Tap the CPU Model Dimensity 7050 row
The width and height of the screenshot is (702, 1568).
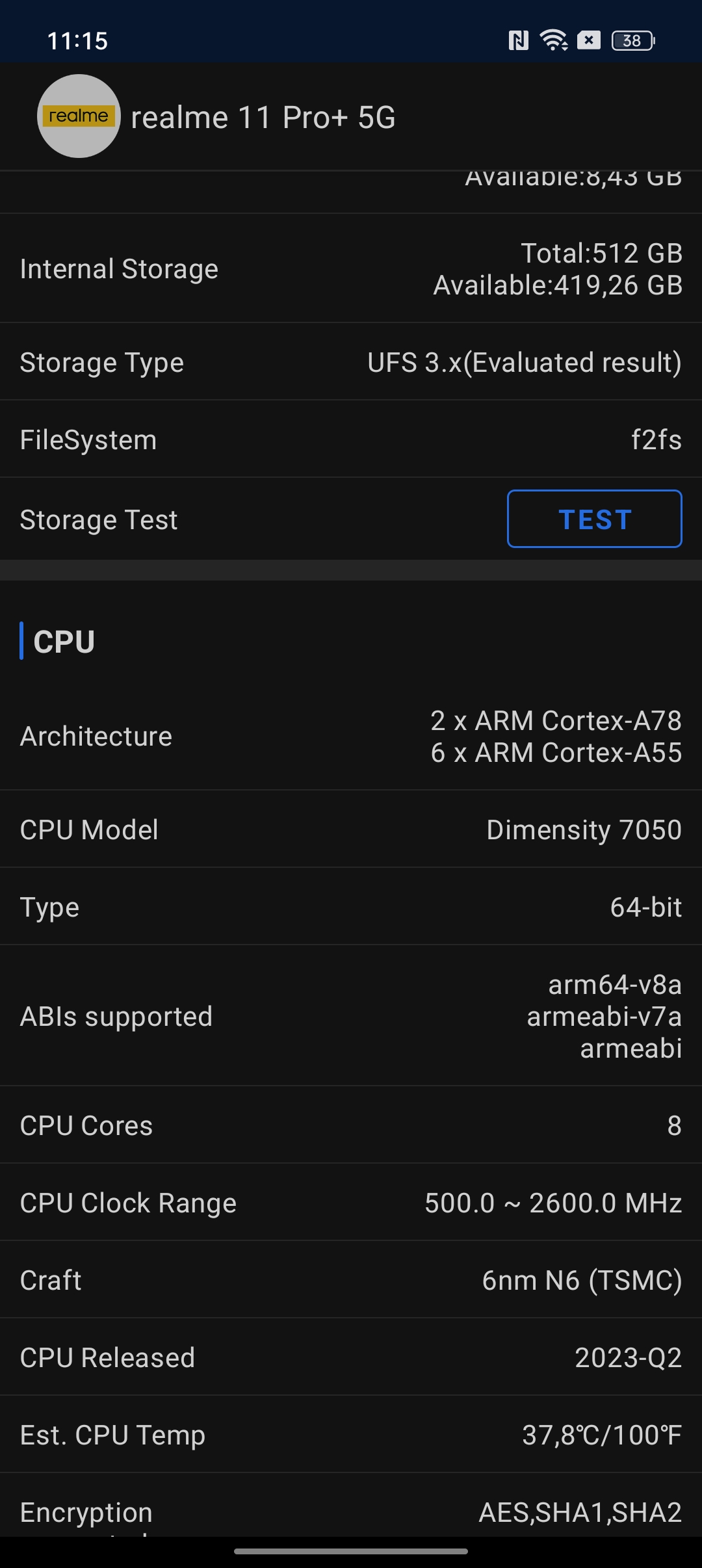[x=351, y=830]
